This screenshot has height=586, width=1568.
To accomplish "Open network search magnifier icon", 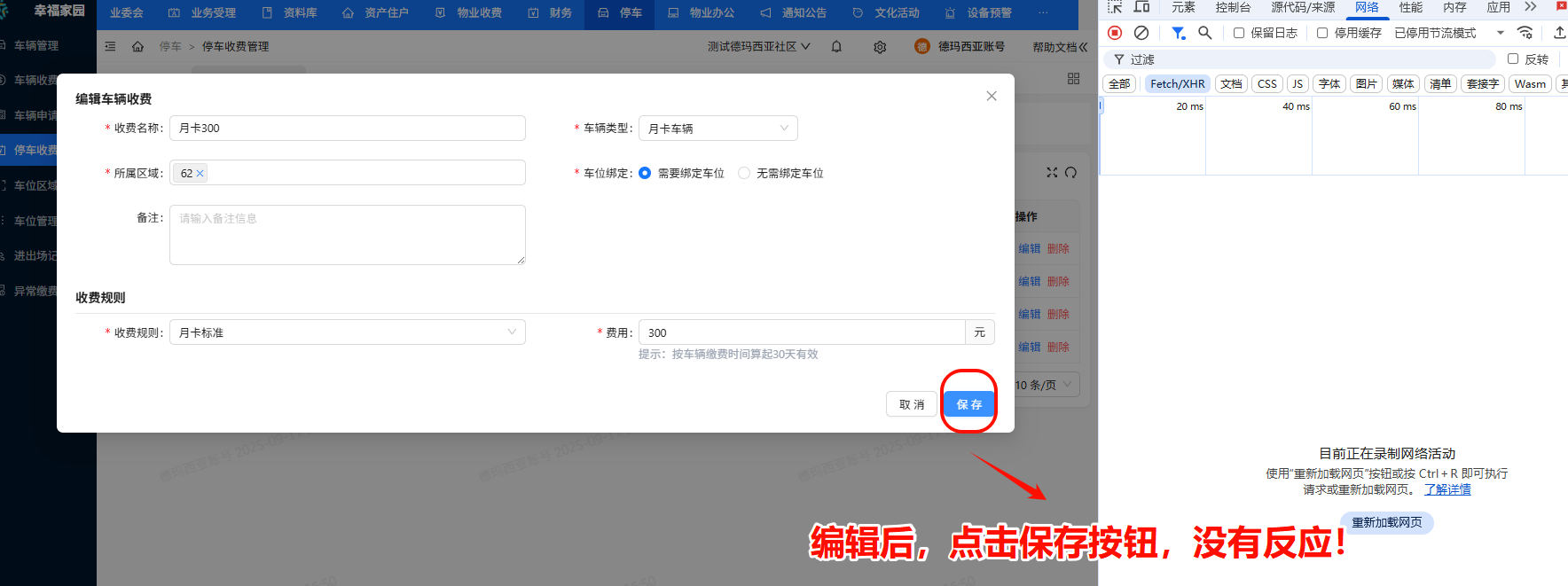I will [x=1204, y=33].
